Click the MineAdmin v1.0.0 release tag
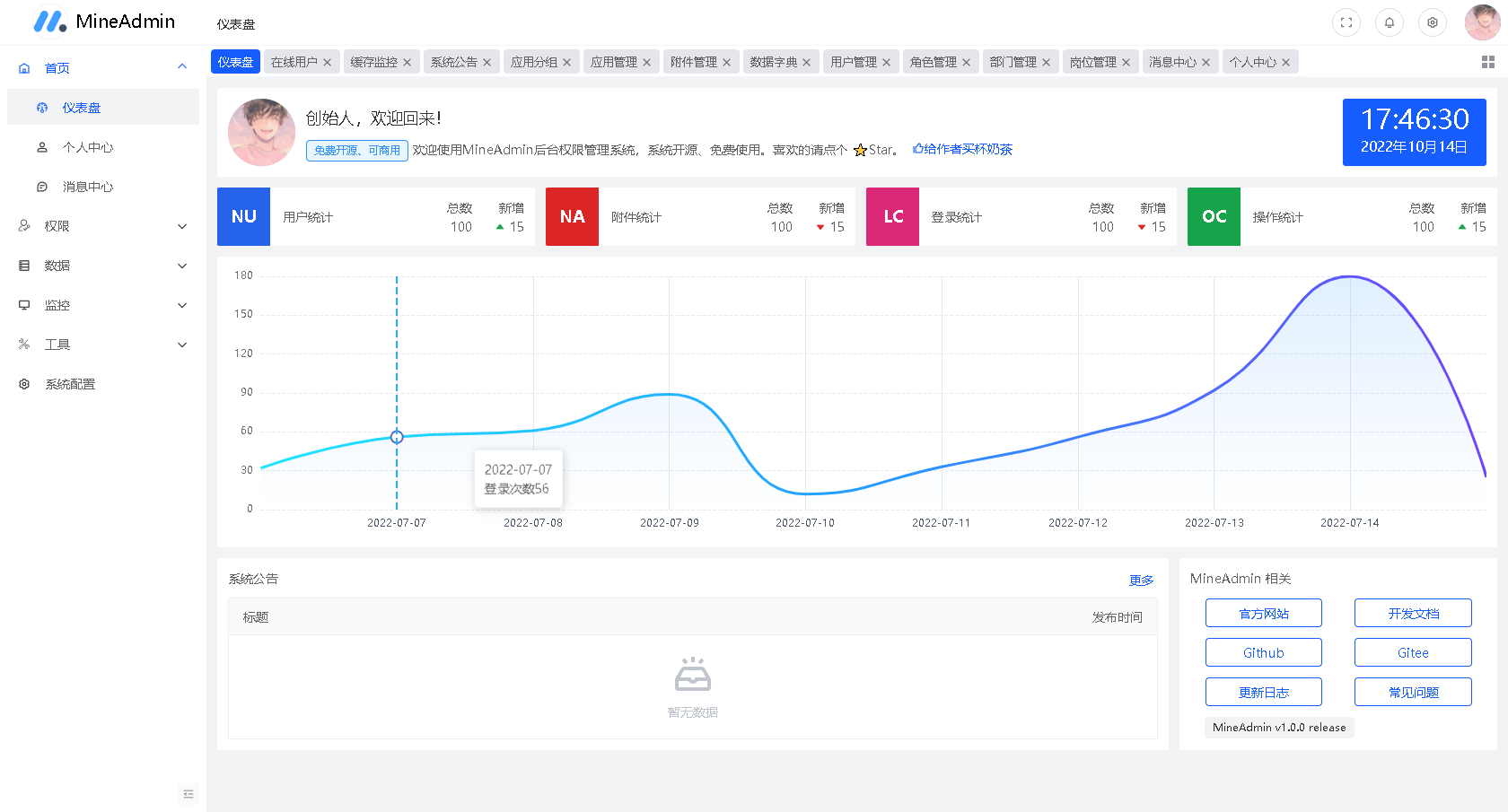The width and height of the screenshot is (1508, 812). pos(1279,728)
